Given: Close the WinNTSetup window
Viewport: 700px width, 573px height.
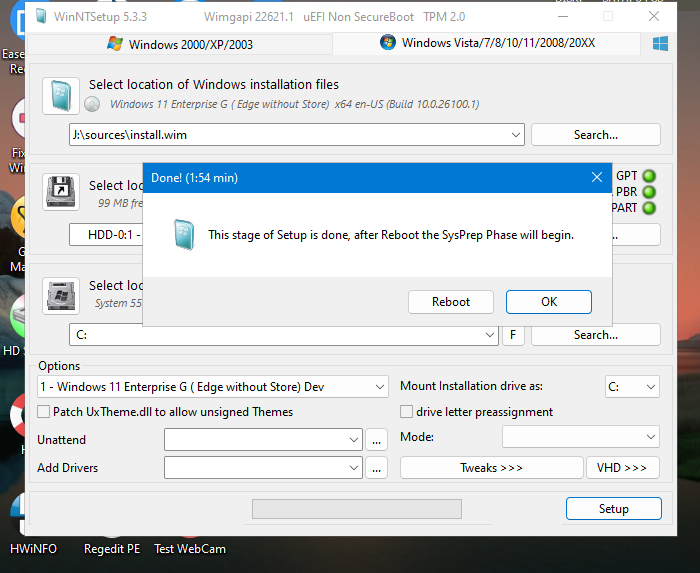Looking at the screenshot, I should [x=654, y=17].
